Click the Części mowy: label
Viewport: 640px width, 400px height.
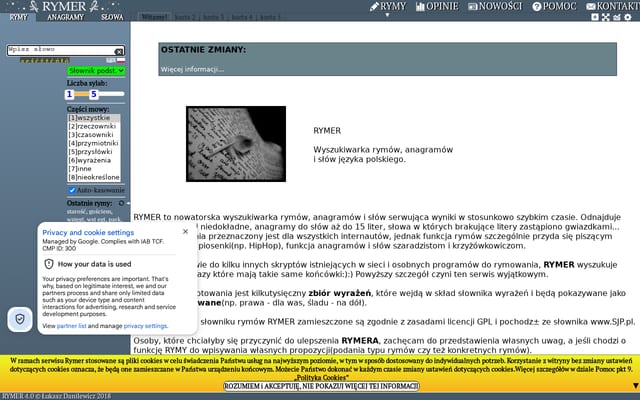(x=88, y=109)
